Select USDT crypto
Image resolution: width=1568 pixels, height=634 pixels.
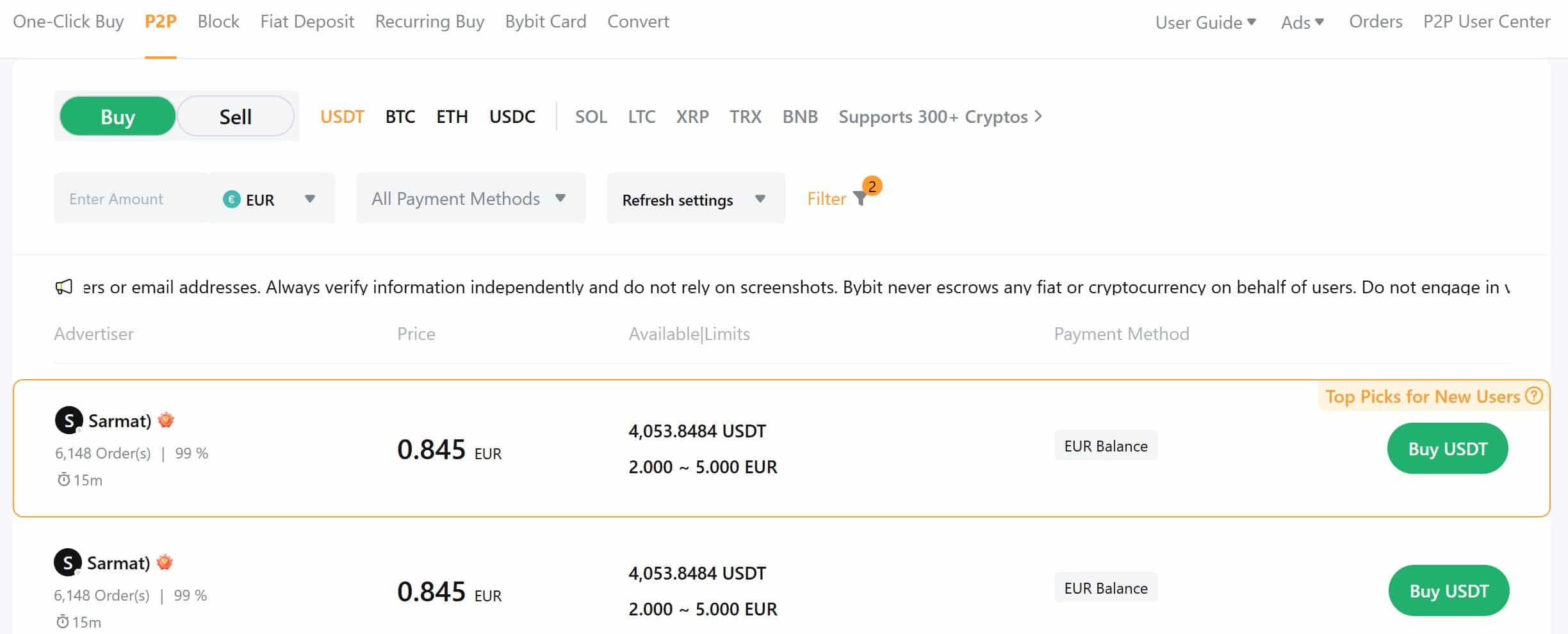(x=342, y=117)
